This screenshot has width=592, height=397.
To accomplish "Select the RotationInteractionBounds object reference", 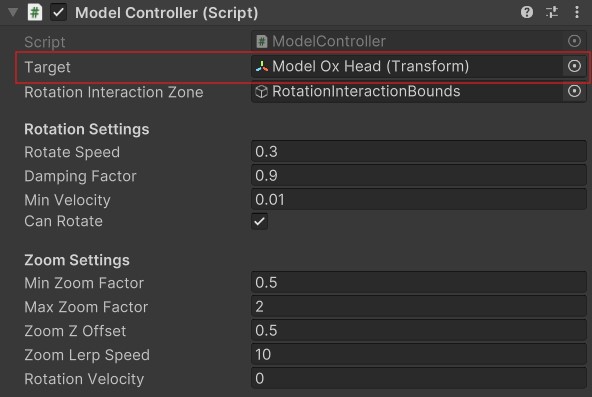I will pos(407,91).
